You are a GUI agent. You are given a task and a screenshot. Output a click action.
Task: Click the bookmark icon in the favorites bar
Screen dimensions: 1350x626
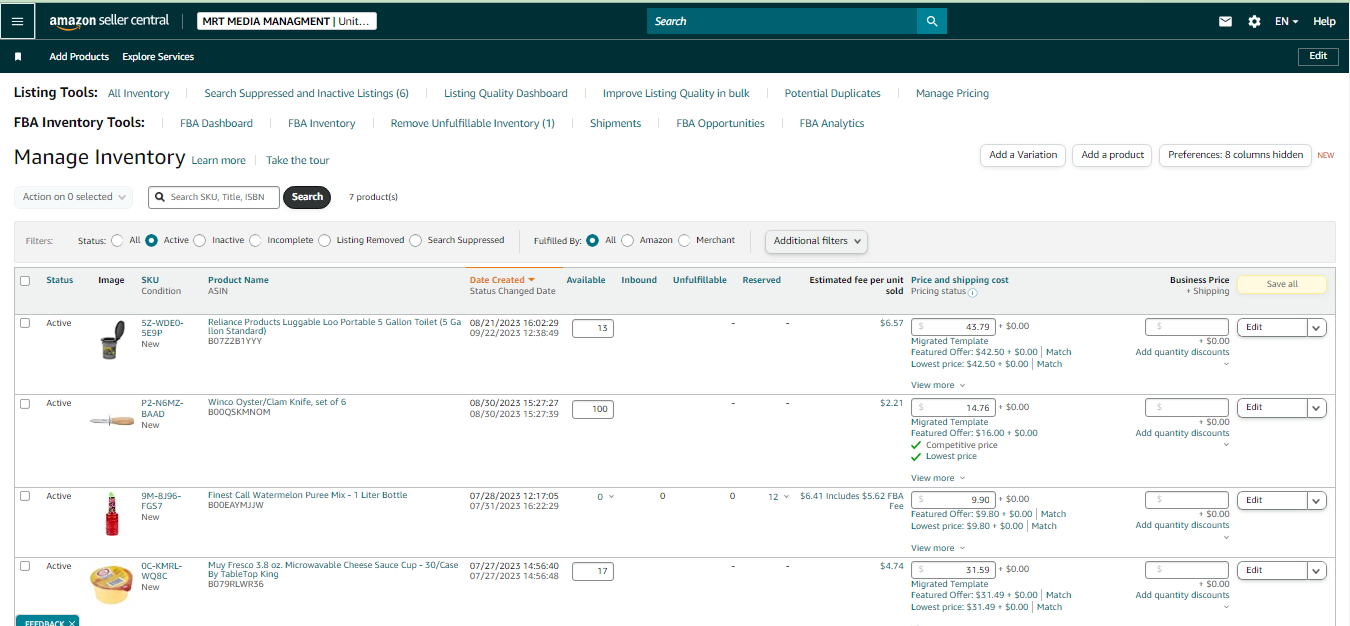[x=18, y=57]
